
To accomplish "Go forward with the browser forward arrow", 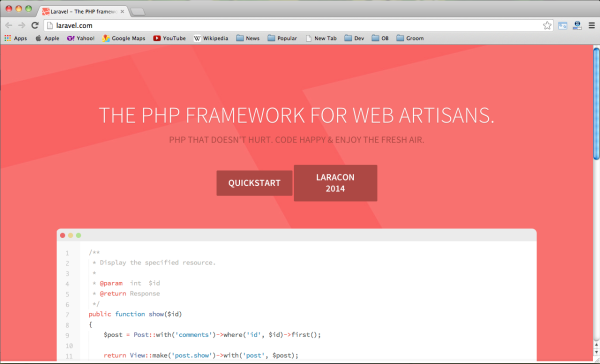I will click(x=21, y=25).
